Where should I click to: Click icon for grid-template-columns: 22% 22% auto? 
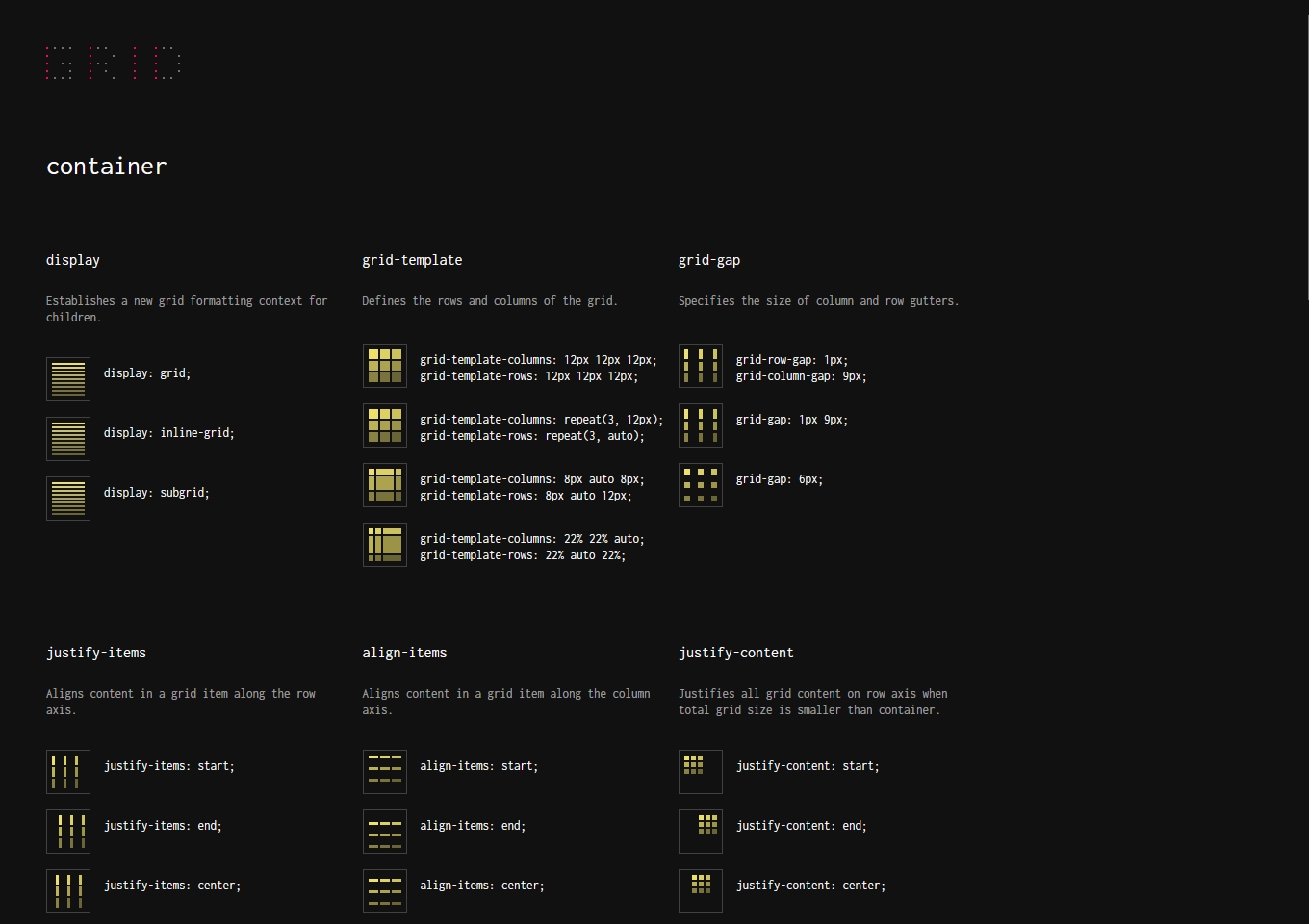tap(385, 545)
